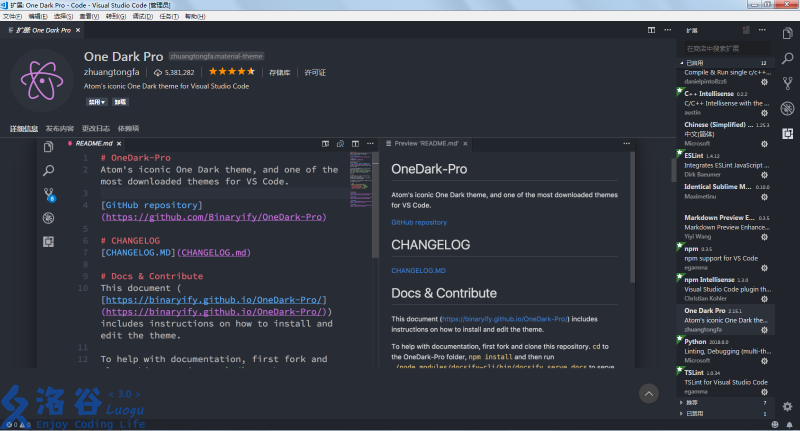Image resolution: width=800 pixels, height=431 pixels.
Task: Open the 调试(D) menu
Action: tap(142, 16)
